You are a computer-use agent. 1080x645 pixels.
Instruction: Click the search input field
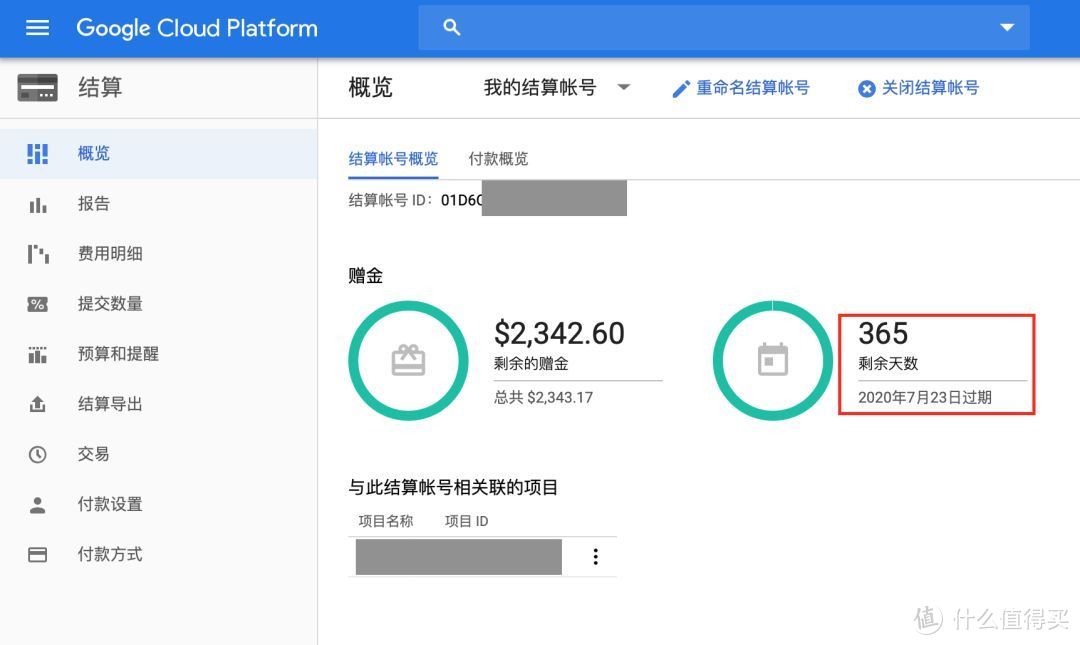(x=724, y=28)
